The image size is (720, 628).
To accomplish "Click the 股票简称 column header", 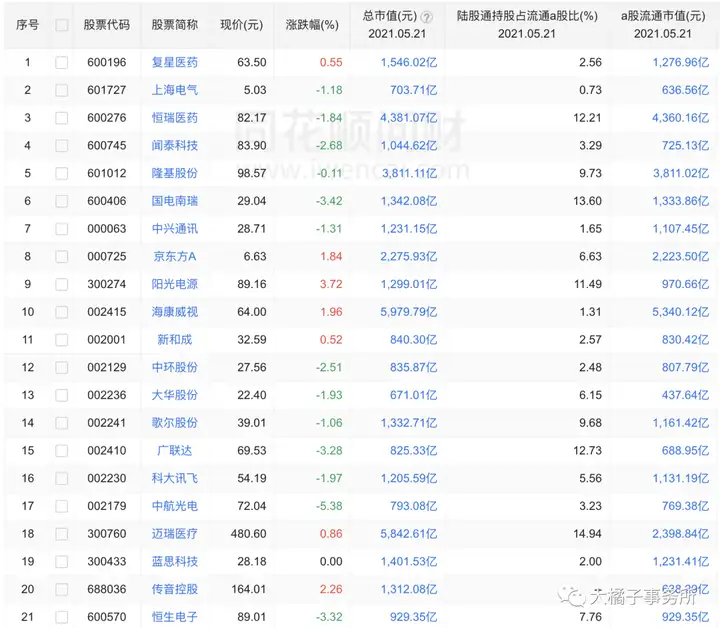I will pyautogui.click(x=174, y=25).
